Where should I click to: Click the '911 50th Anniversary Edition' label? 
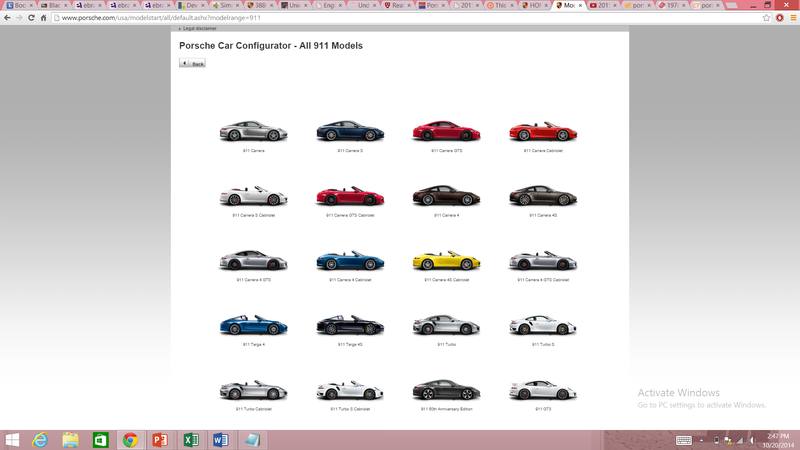tap(446, 409)
